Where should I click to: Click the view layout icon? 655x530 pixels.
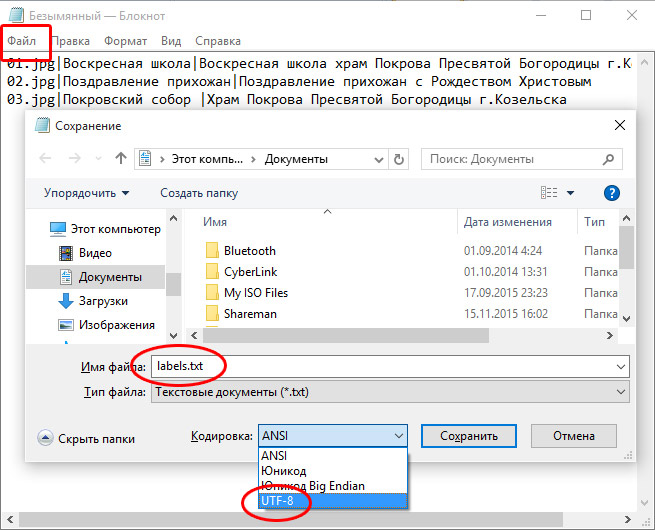click(549, 193)
